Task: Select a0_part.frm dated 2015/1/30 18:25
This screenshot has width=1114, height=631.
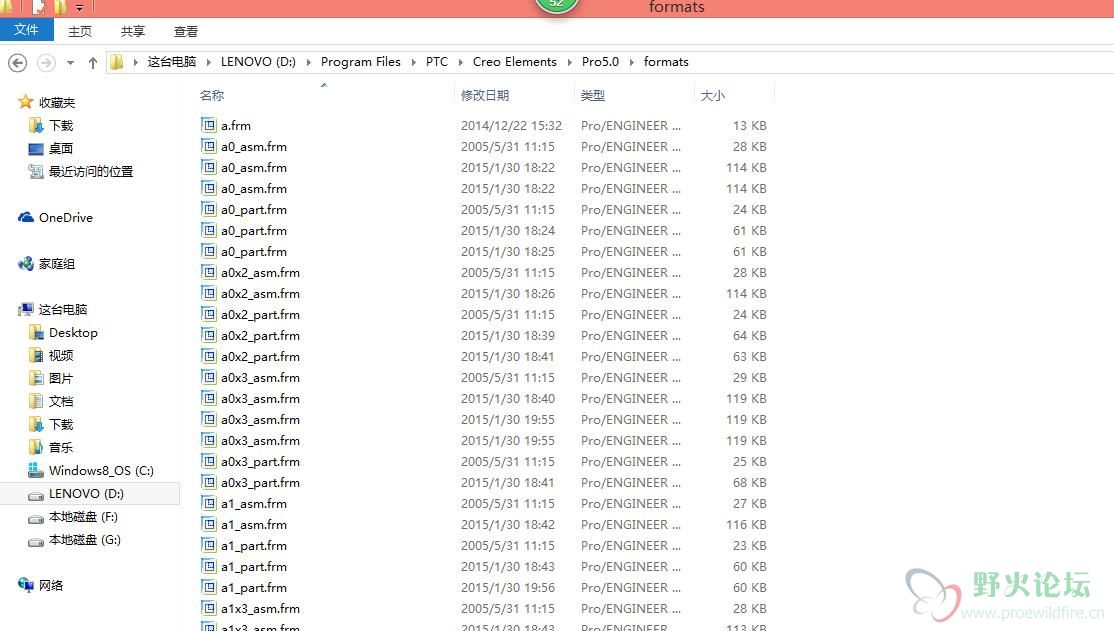Action: pyautogui.click(x=254, y=252)
